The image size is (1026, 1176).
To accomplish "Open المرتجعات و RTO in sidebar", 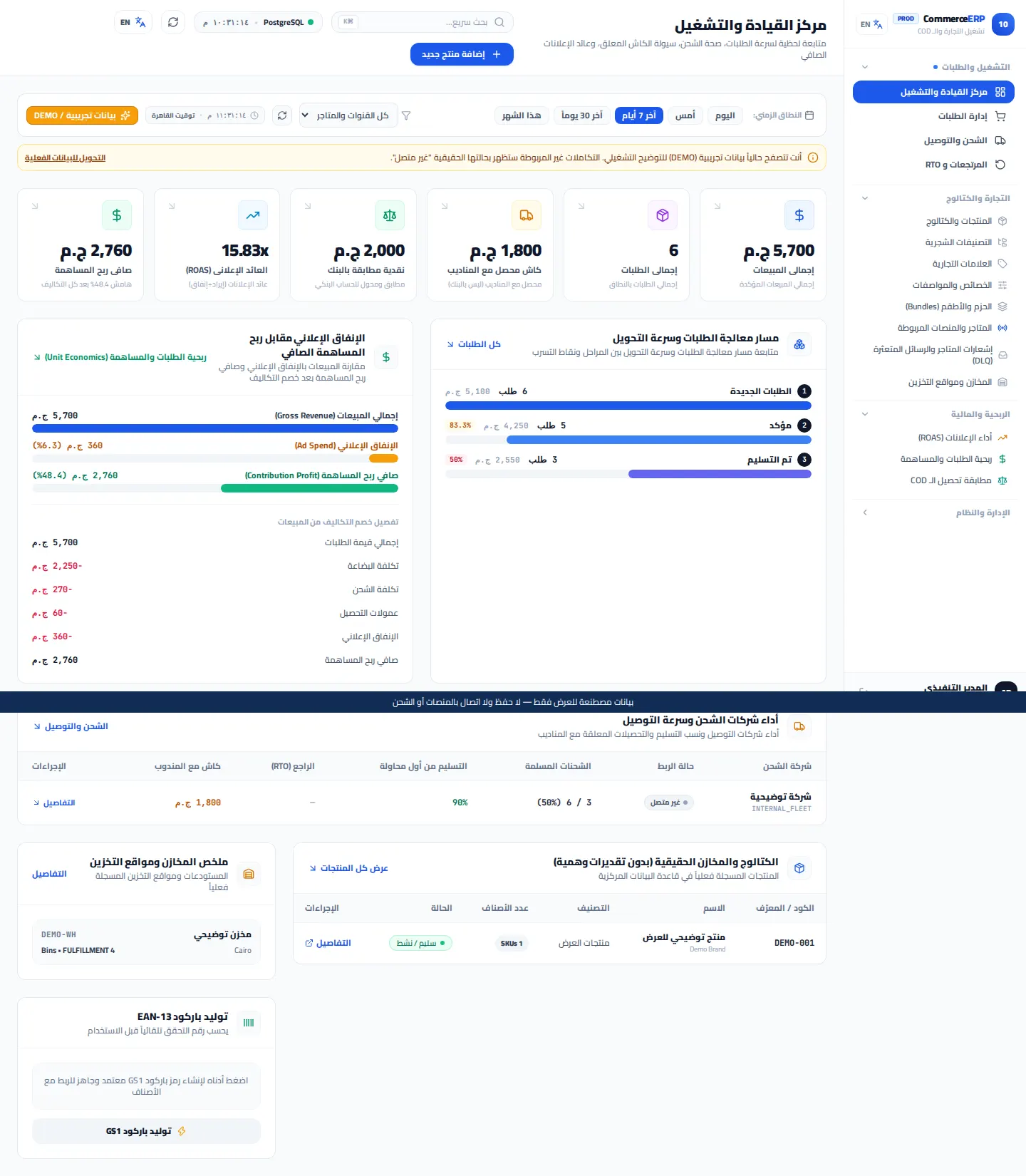I will (x=933, y=165).
